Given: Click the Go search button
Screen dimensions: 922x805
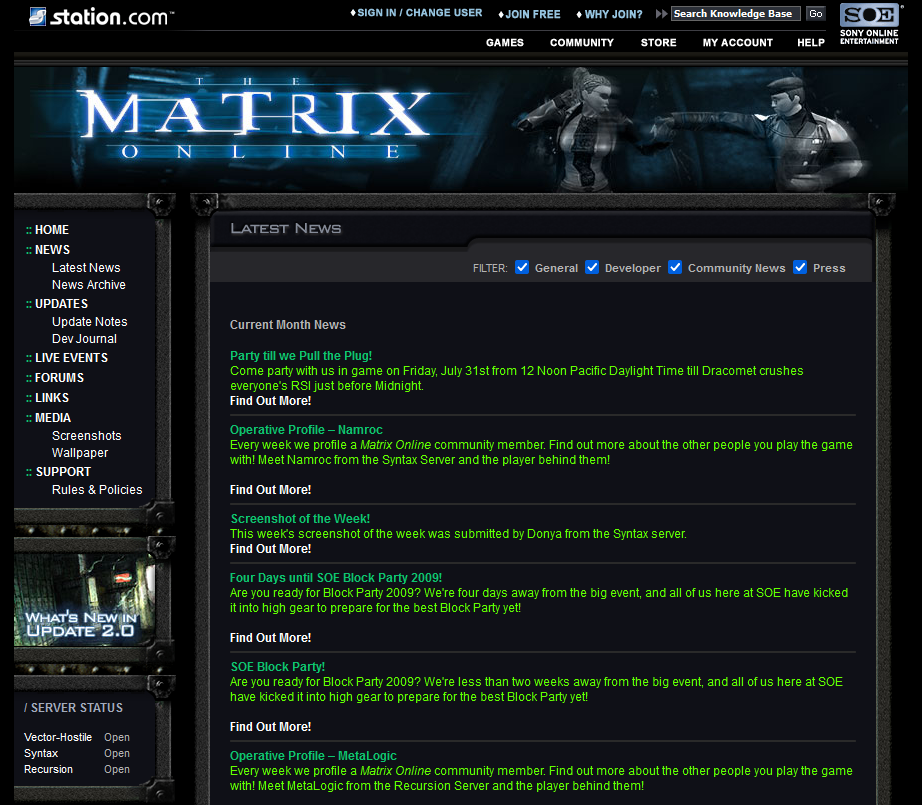Looking at the screenshot, I should point(816,14).
